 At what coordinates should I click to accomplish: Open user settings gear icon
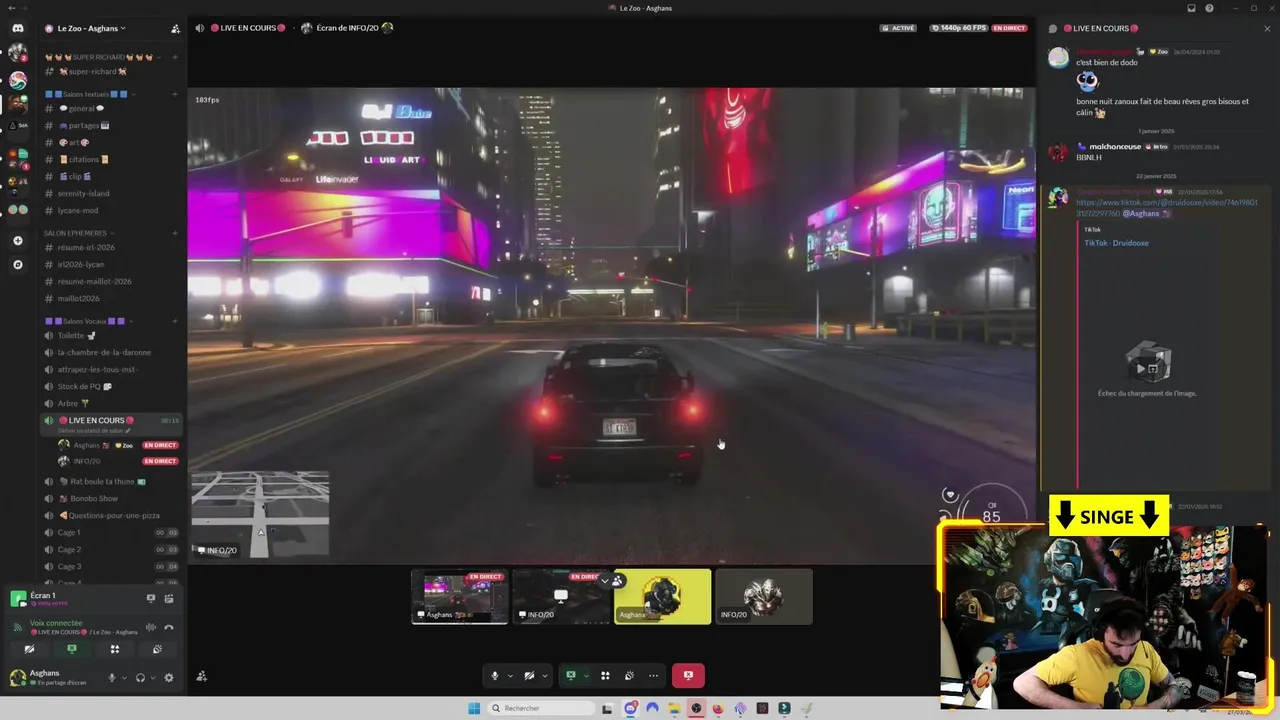168,677
